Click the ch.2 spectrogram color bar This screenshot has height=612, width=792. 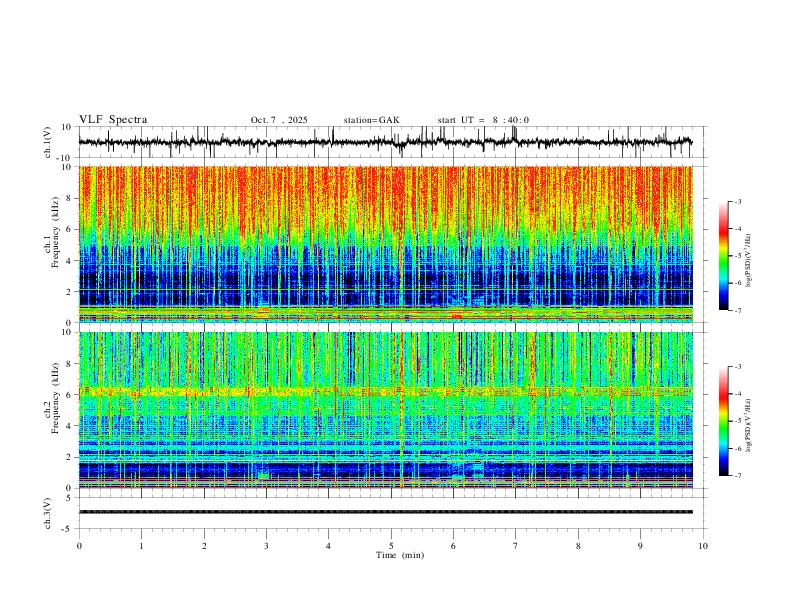pos(724,421)
